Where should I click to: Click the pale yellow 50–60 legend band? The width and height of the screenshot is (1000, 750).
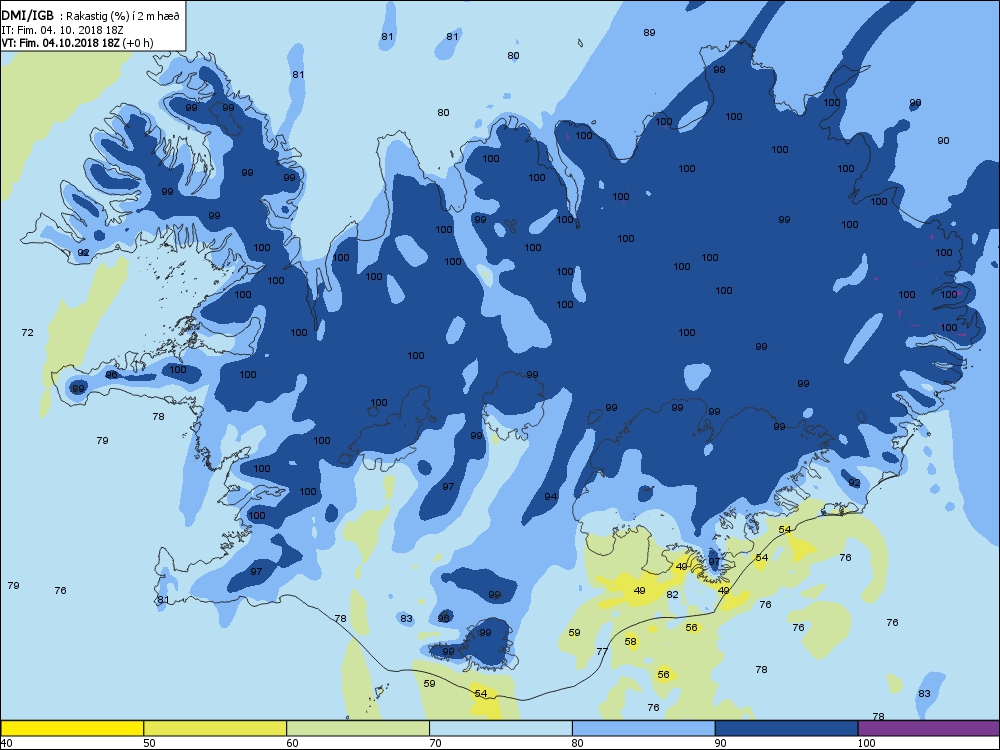tap(215, 728)
